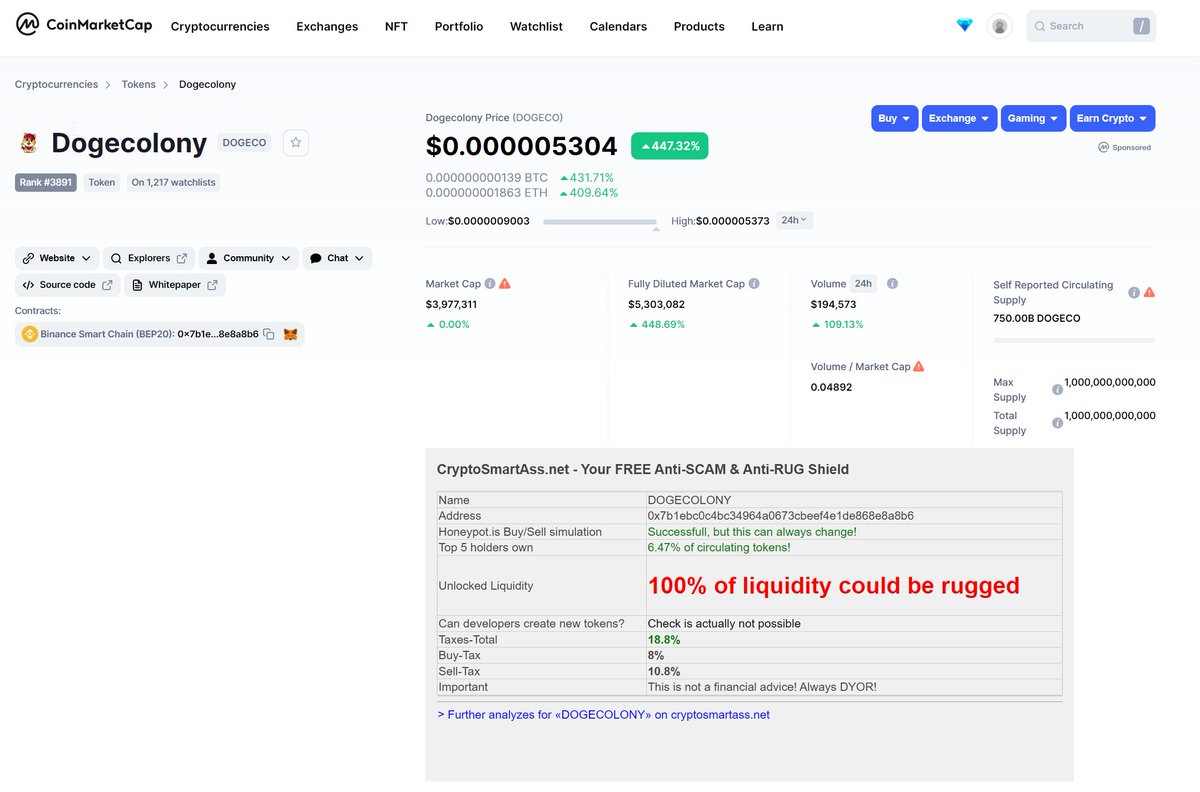This screenshot has height=792, width=1200.
Task: Add Dogecolony to watchlist with star
Action: 296,143
